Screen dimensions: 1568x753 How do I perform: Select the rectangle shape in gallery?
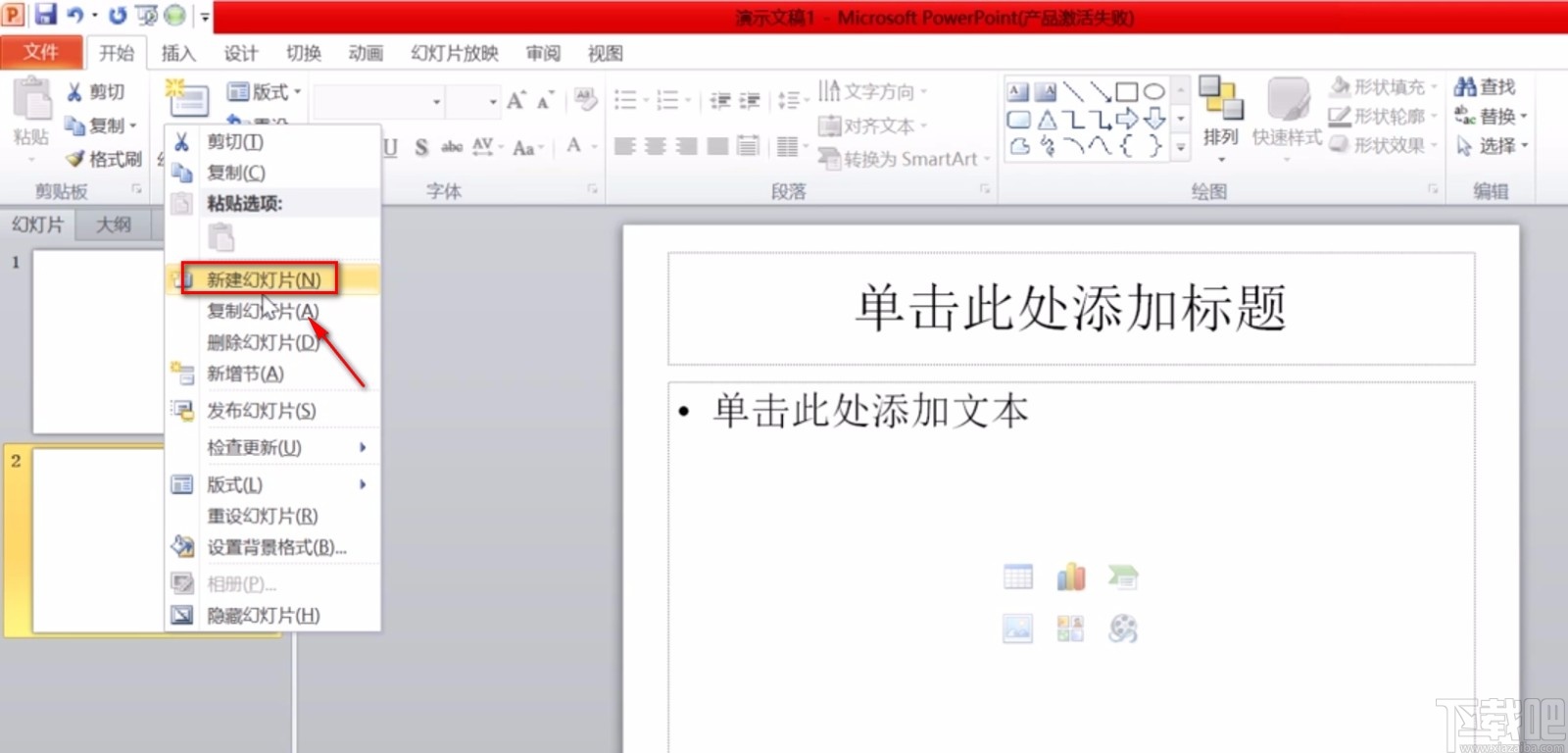point(1127,92)
